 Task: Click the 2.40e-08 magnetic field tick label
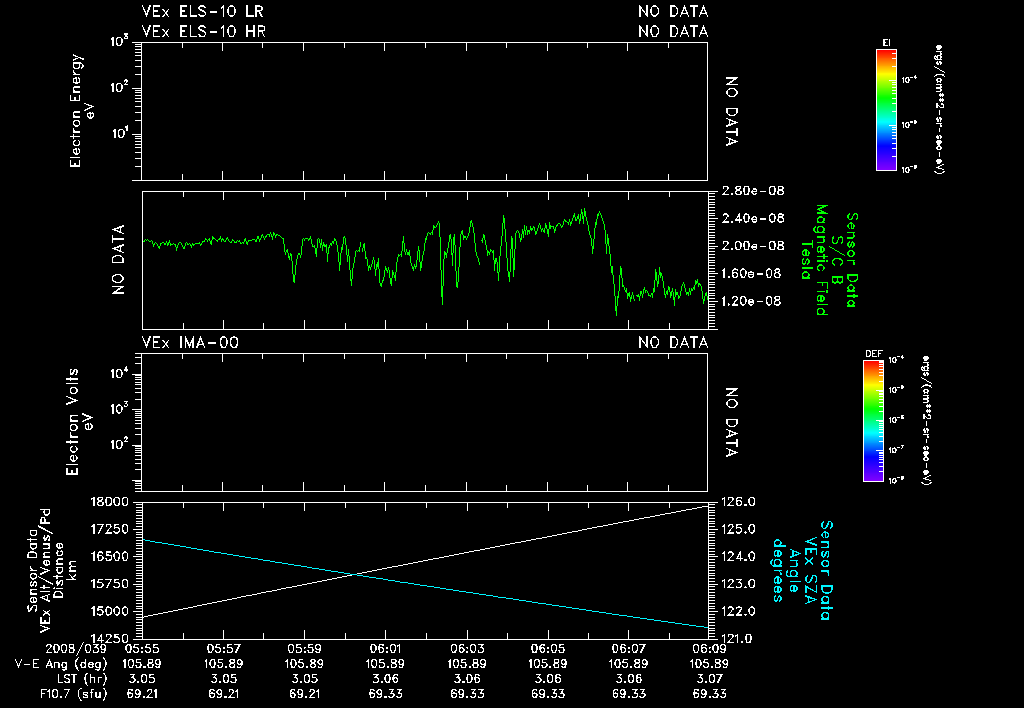click(x=753, y=218)
